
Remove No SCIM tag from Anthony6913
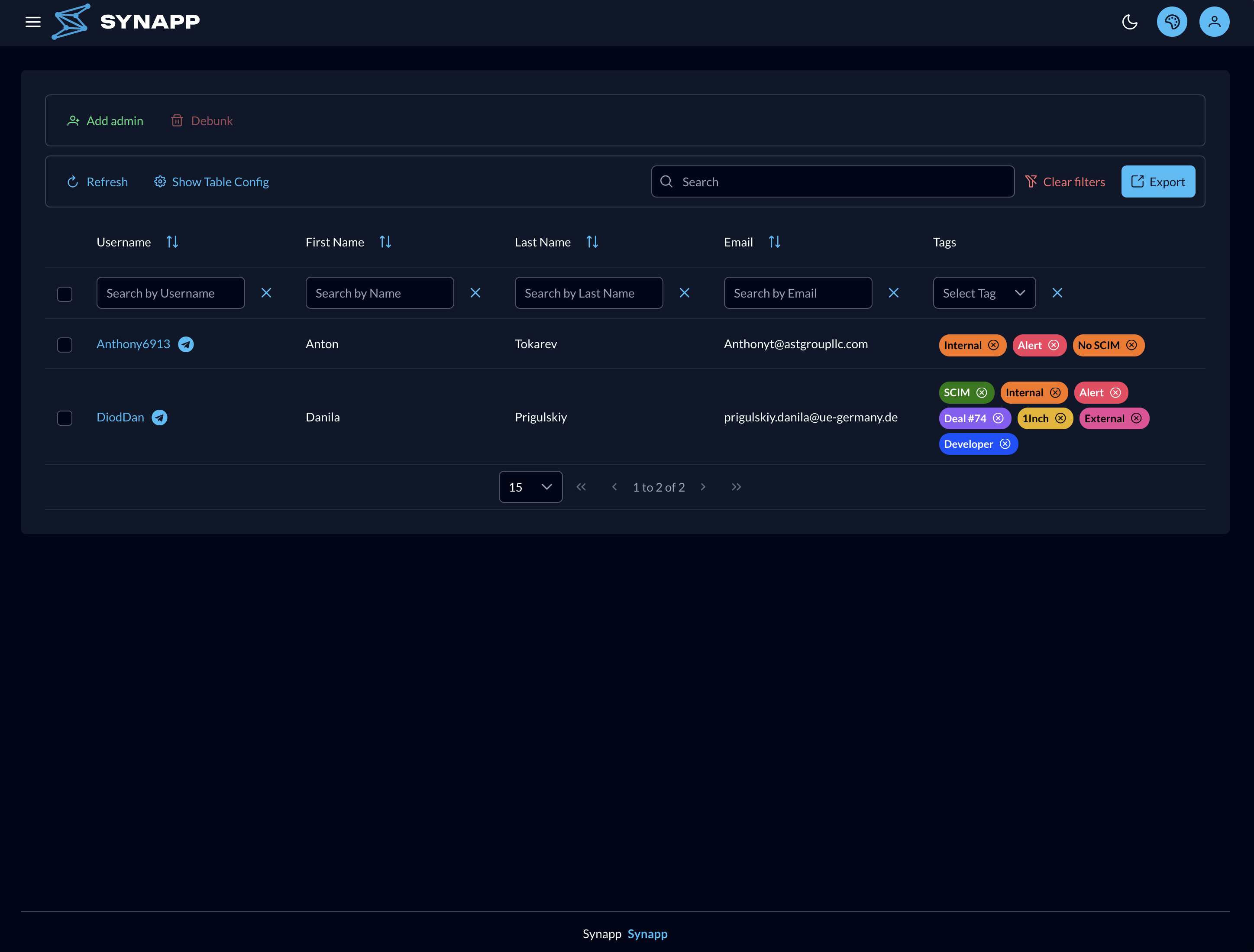pos(1131,345)
